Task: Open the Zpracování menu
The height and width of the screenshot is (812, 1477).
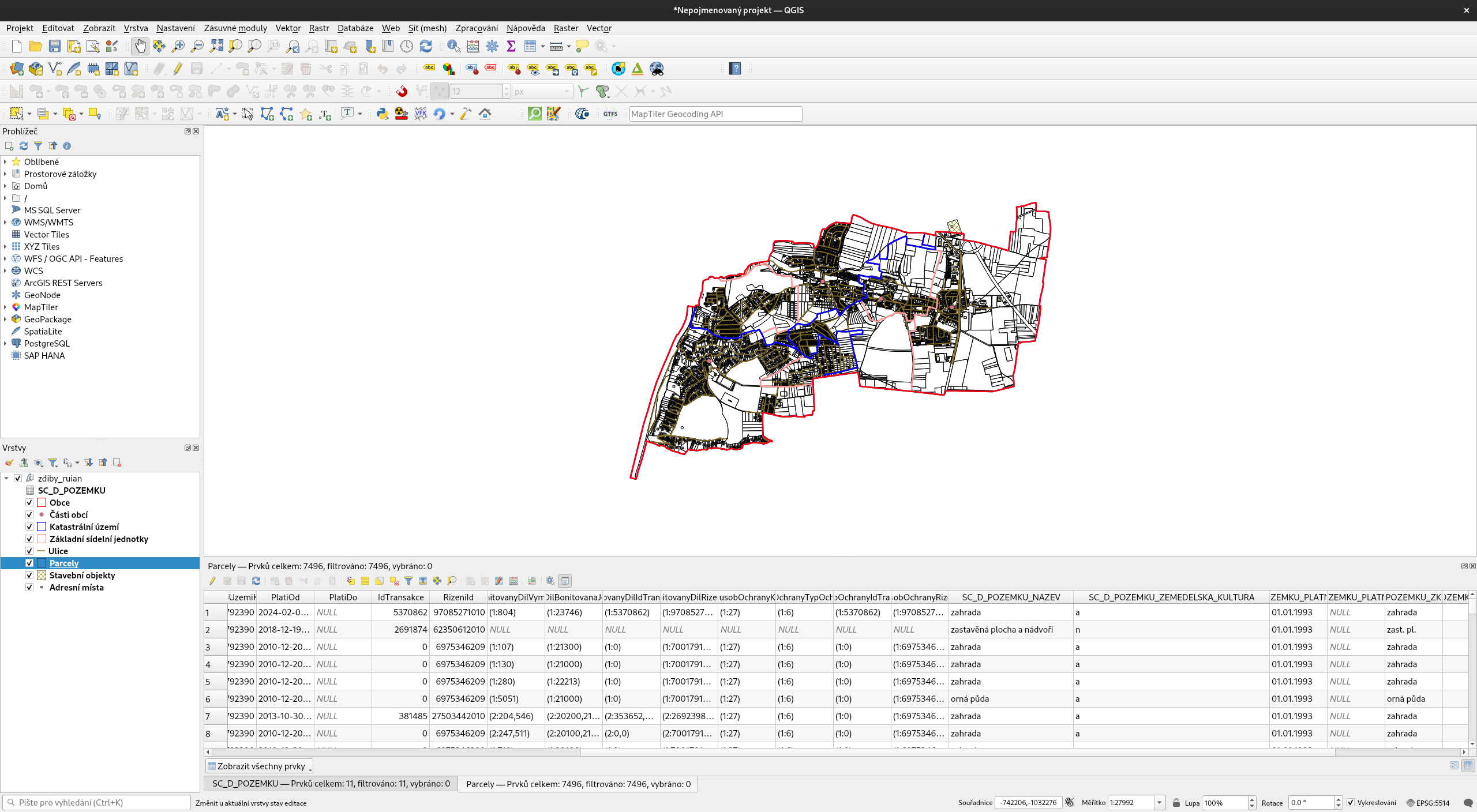Action: pyautogui.click(x=476, y=28)
